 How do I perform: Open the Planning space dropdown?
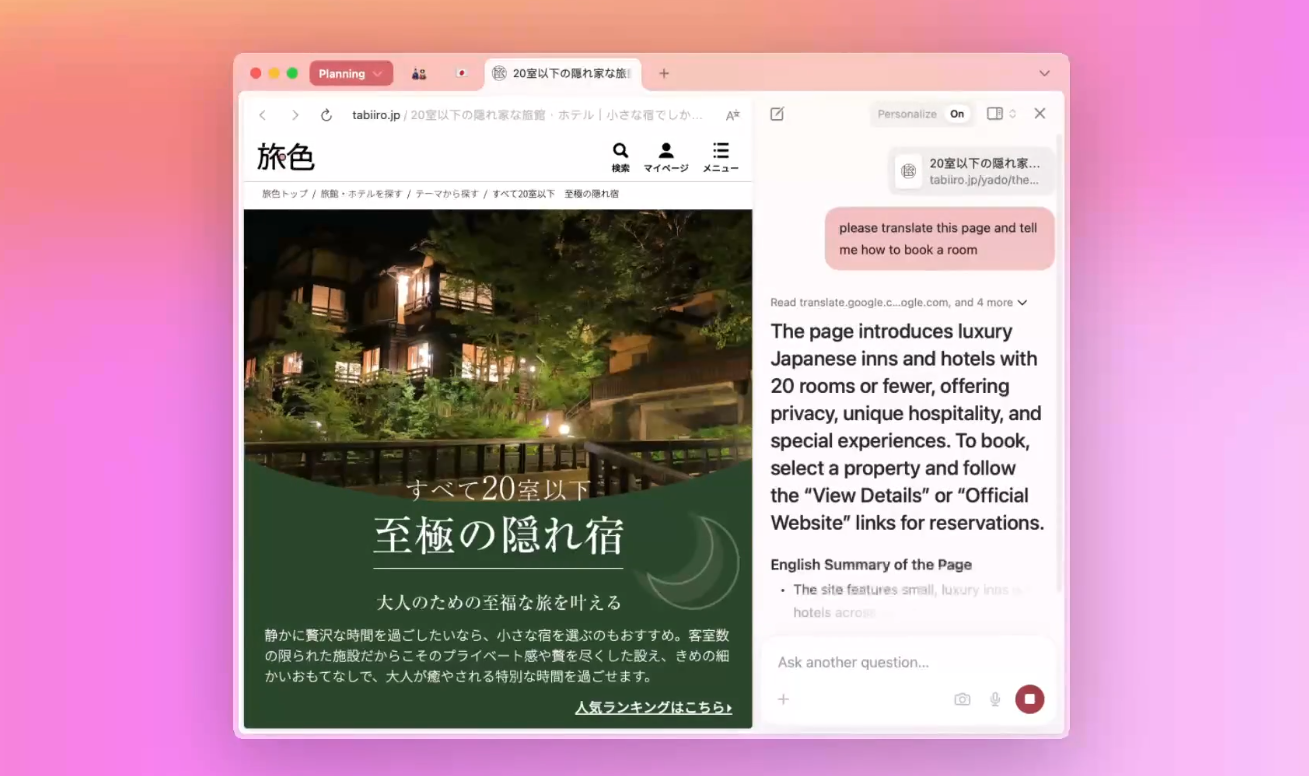(x=351, y=73)
